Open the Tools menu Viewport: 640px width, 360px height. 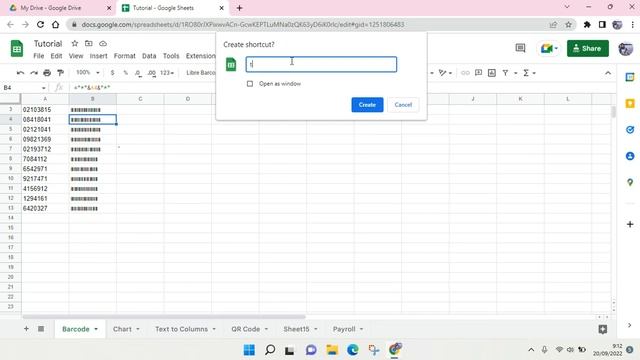point(171,56)
